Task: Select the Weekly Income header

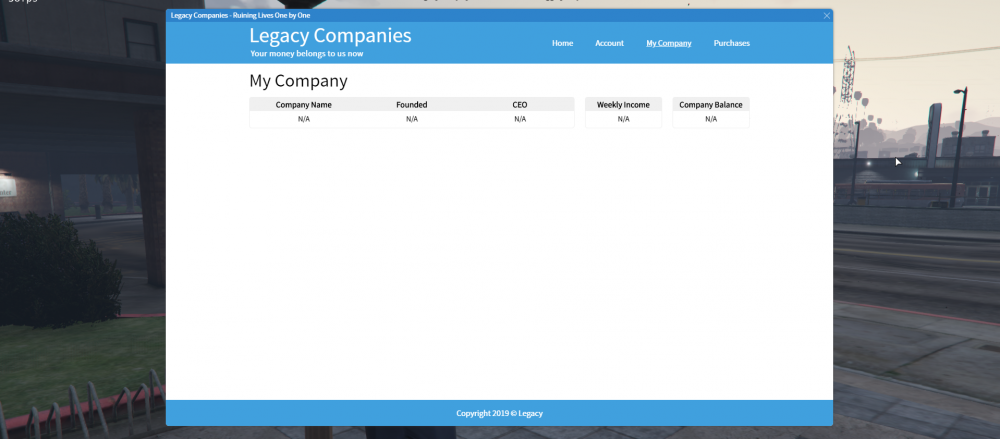Action: coord(623,104)
